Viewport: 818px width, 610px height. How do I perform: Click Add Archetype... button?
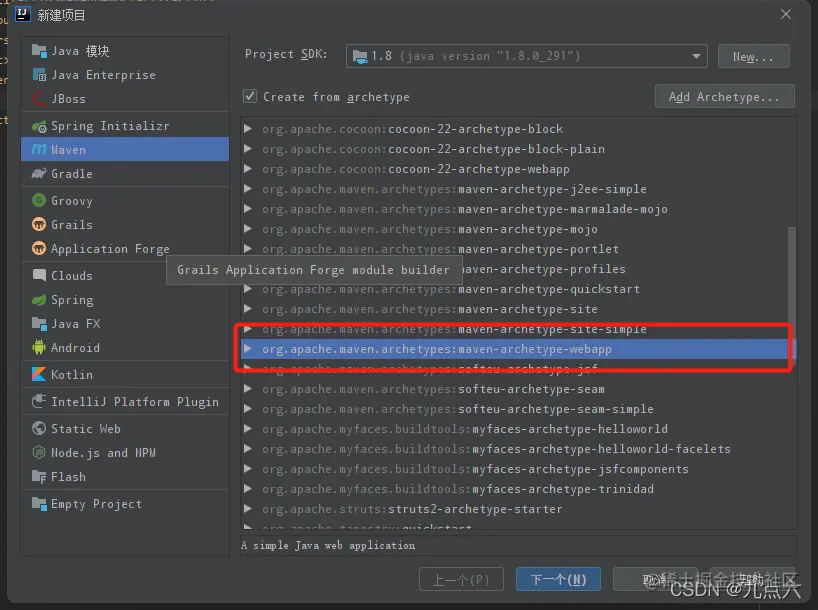[725, 97]
